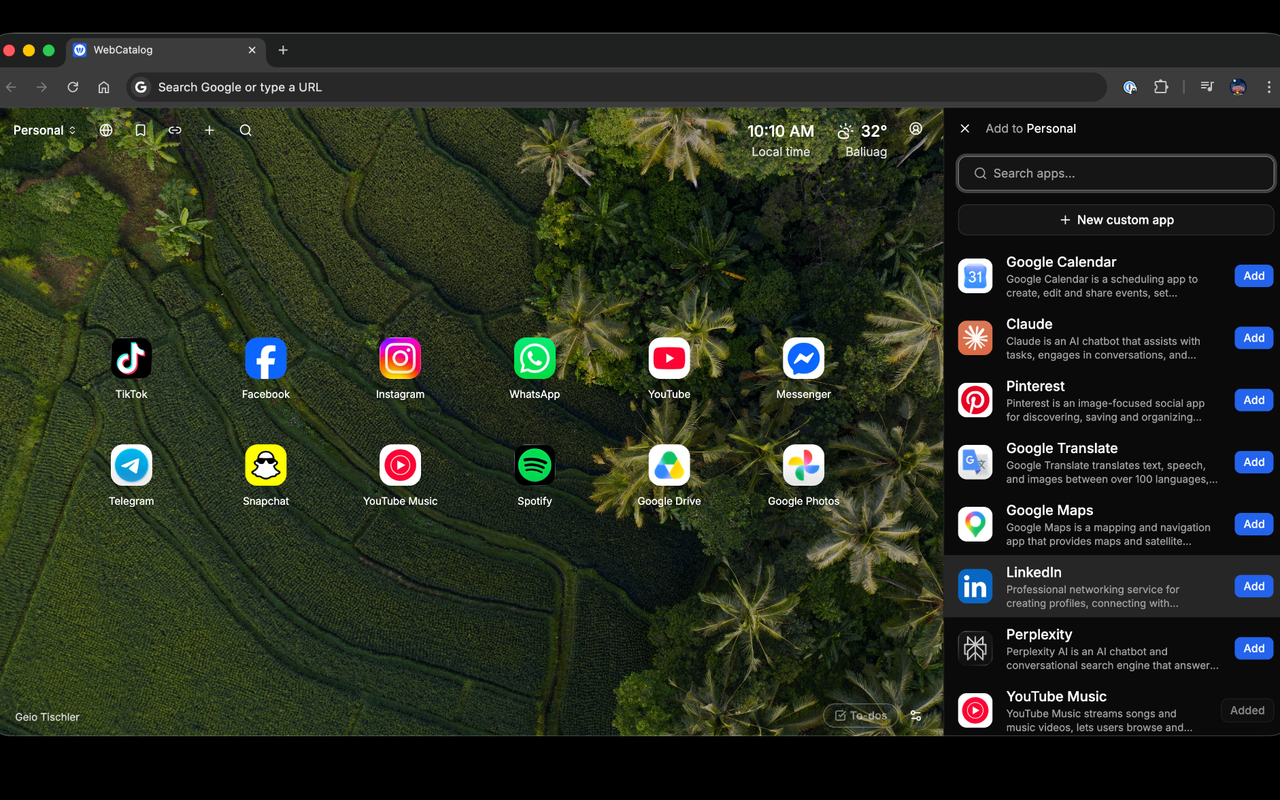
Task: Open the Google Drive app
Action: (669, 466)
